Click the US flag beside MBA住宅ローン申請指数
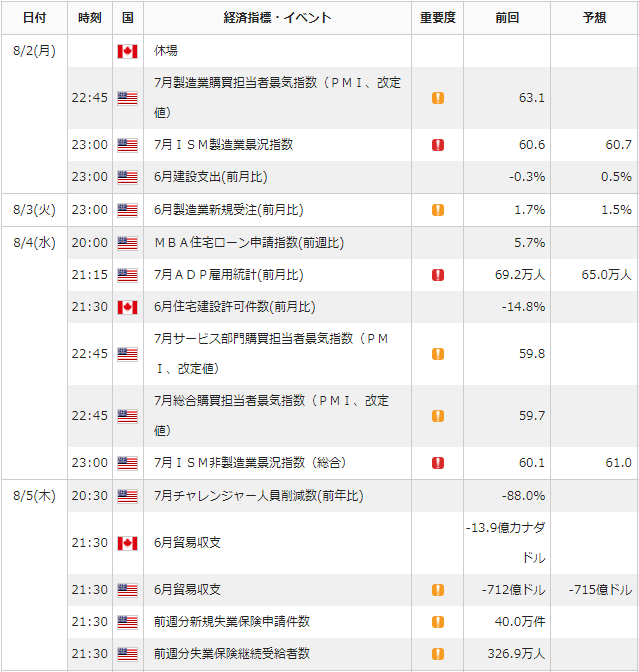Image resolution: width=639 pixels, height=672 pixels. [127, 243]
